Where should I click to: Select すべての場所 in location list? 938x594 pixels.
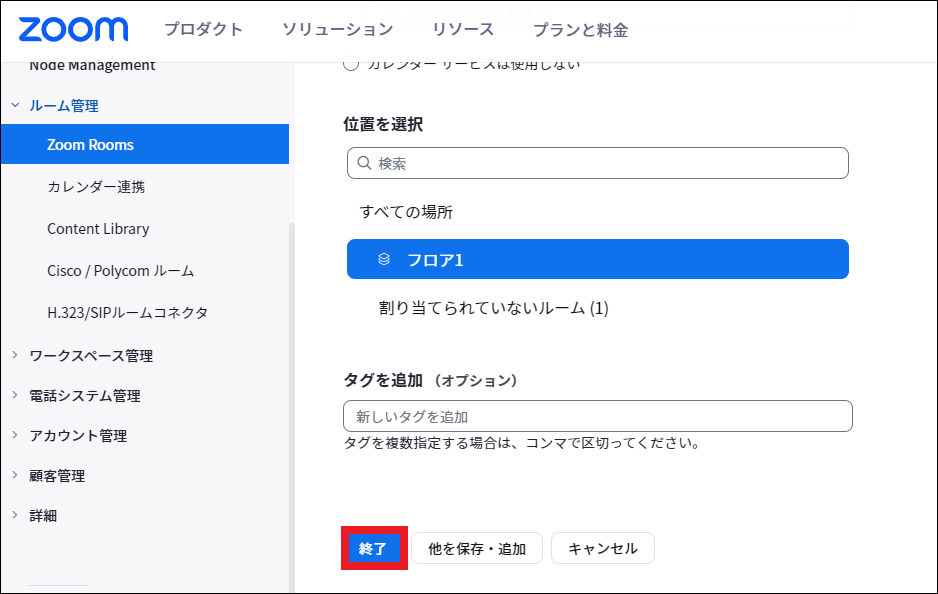[406, 212]
